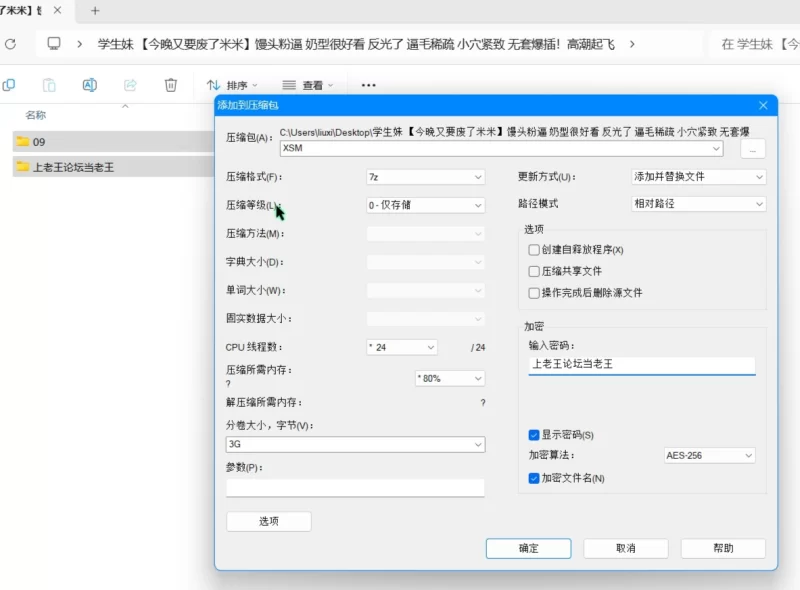Open the 加密算法 AES-256 dropdown
The height and width of the screenshot is (590, 800).
709,455
